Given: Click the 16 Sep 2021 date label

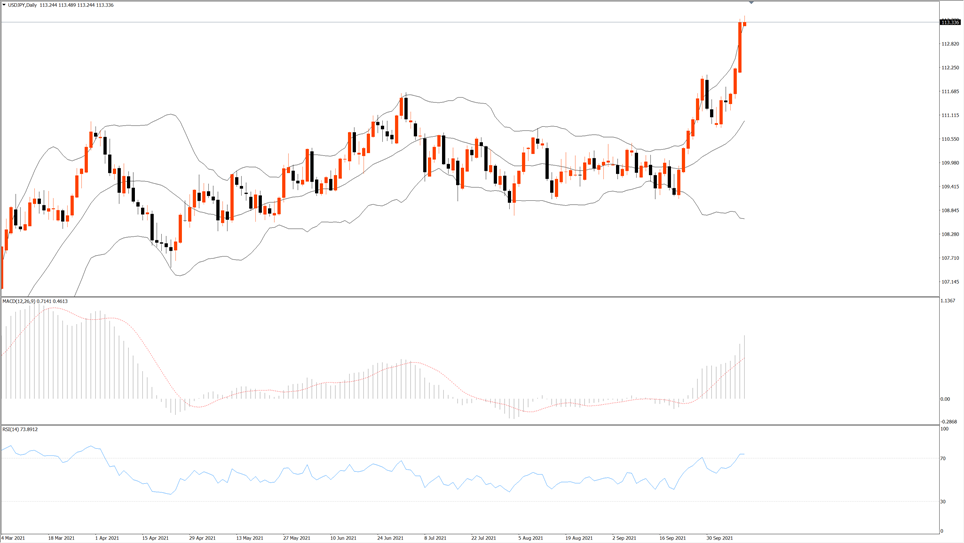Looking at the screenshot, I should 673,538.
